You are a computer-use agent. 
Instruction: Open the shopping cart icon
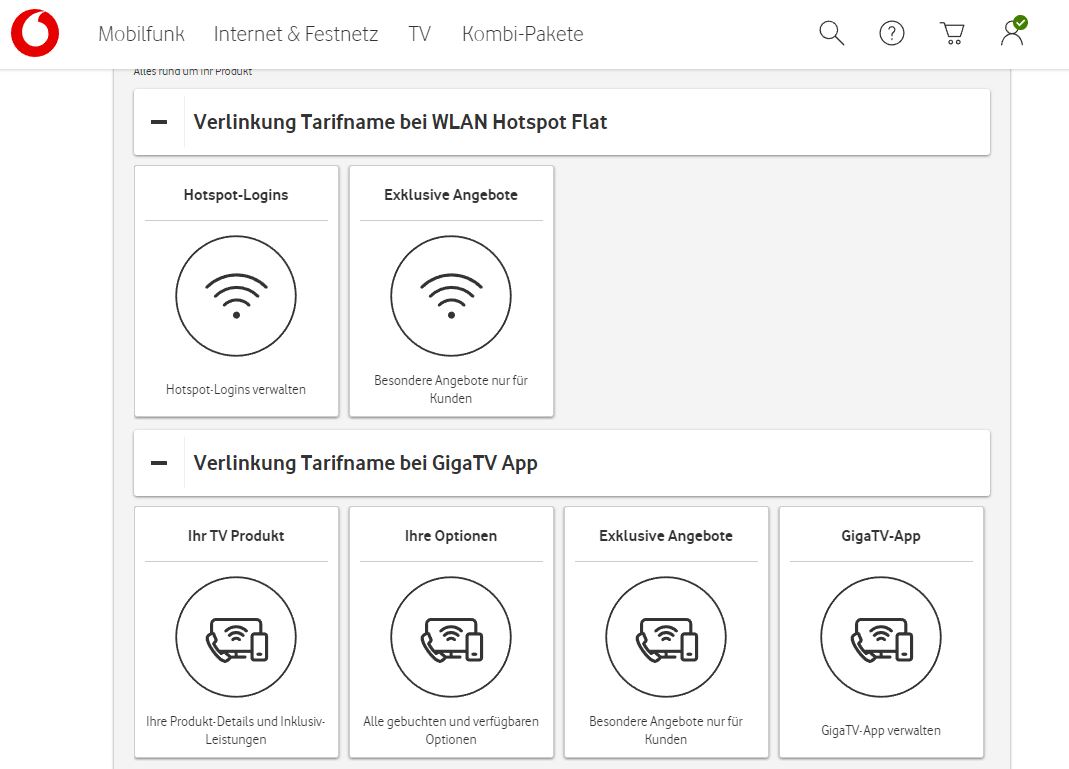click(951, 33)
